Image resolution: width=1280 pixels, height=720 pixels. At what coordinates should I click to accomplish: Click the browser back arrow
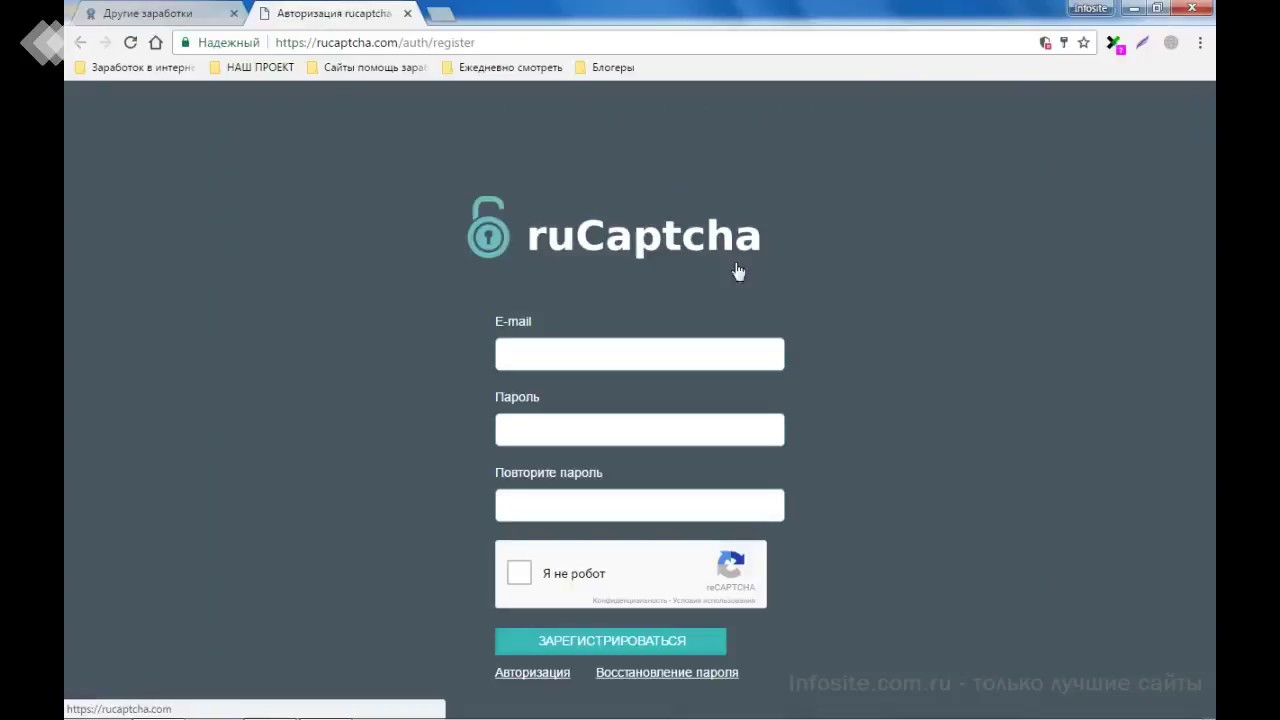(x=81, y=43)
